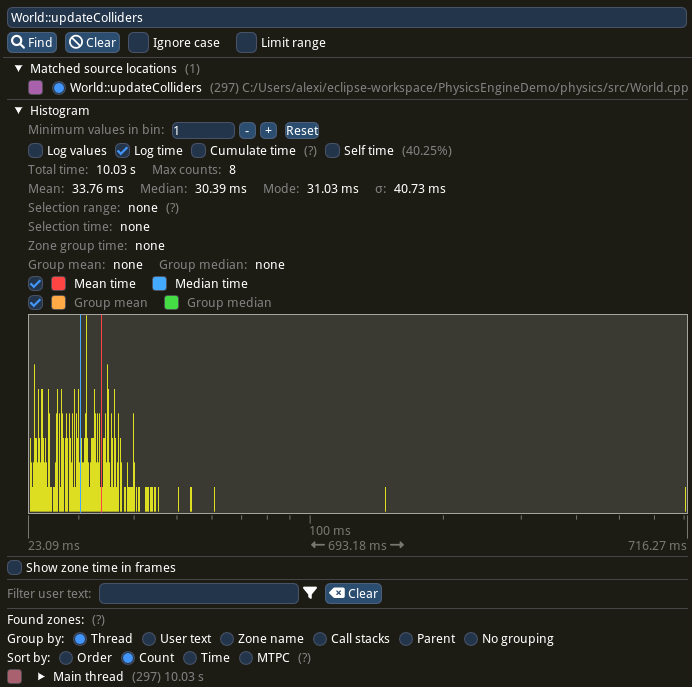This screenshot has width=692, height=687.
Task: Click the Clear search button
Action: click(x=92, y=42)
